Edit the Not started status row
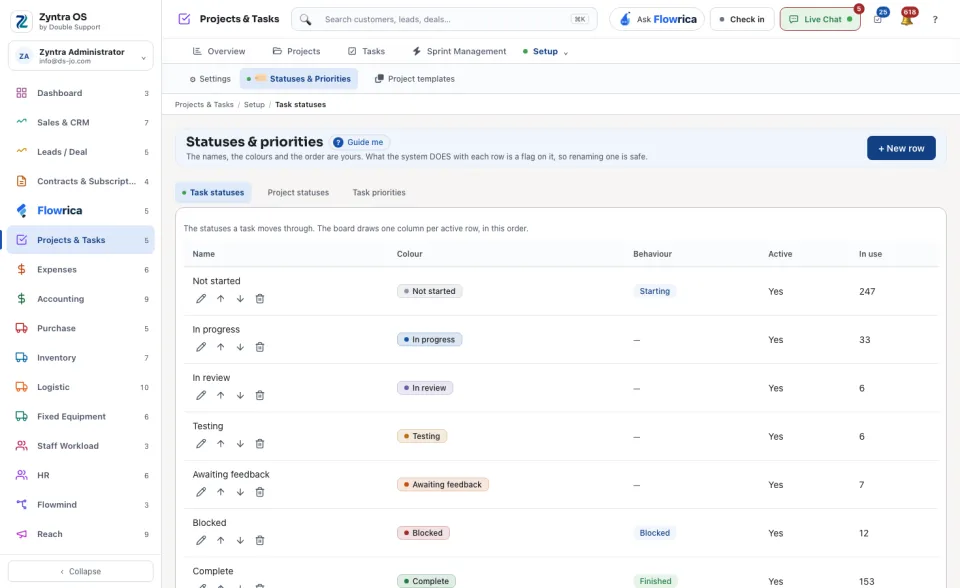Image resolution: width=960 pixels, height=588 pixels. tap(201, 299)
